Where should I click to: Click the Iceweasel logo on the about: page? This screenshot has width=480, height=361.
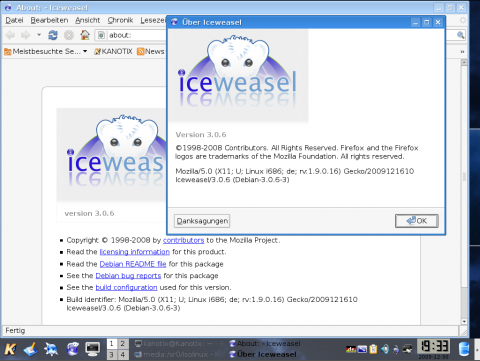(x=112, y=155)
